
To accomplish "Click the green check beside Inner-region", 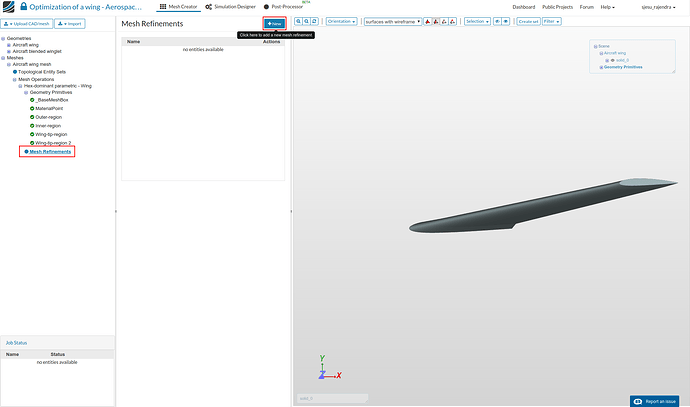I will (32, 126).
